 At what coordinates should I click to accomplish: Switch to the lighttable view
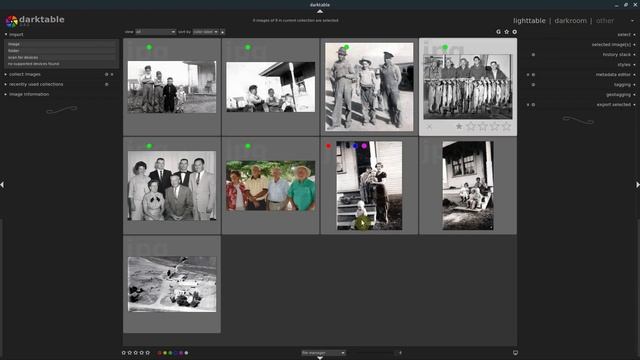(x=529, y=21)
